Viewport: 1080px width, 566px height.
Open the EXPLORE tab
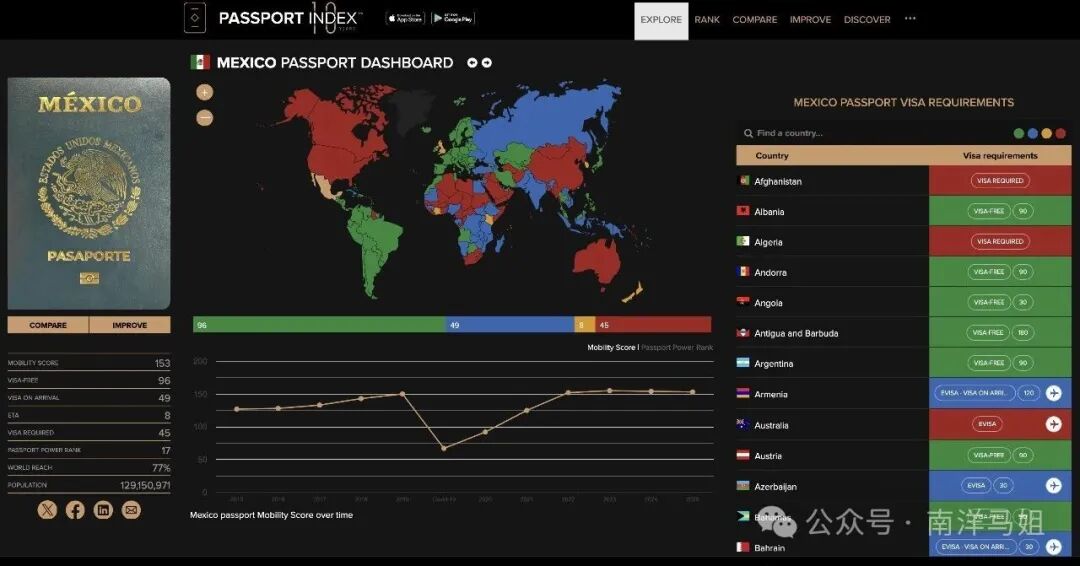[661, 20]
